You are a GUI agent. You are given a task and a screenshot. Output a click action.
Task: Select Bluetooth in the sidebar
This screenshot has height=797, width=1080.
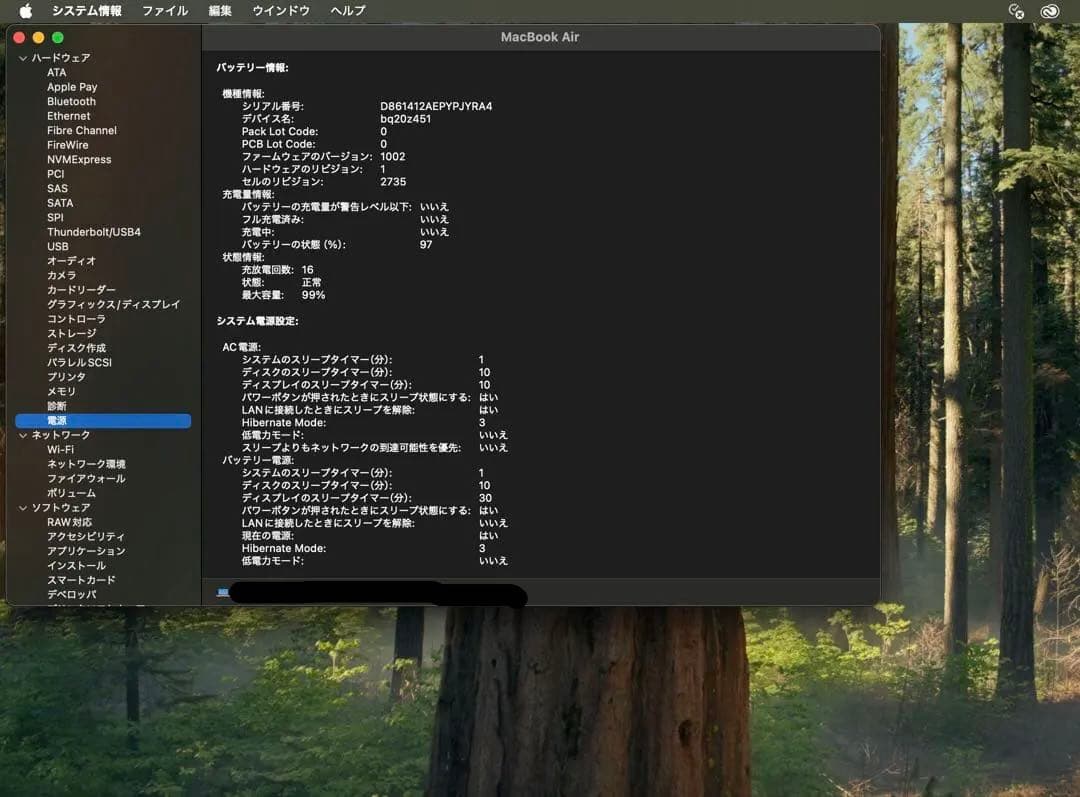pos(71,102)
